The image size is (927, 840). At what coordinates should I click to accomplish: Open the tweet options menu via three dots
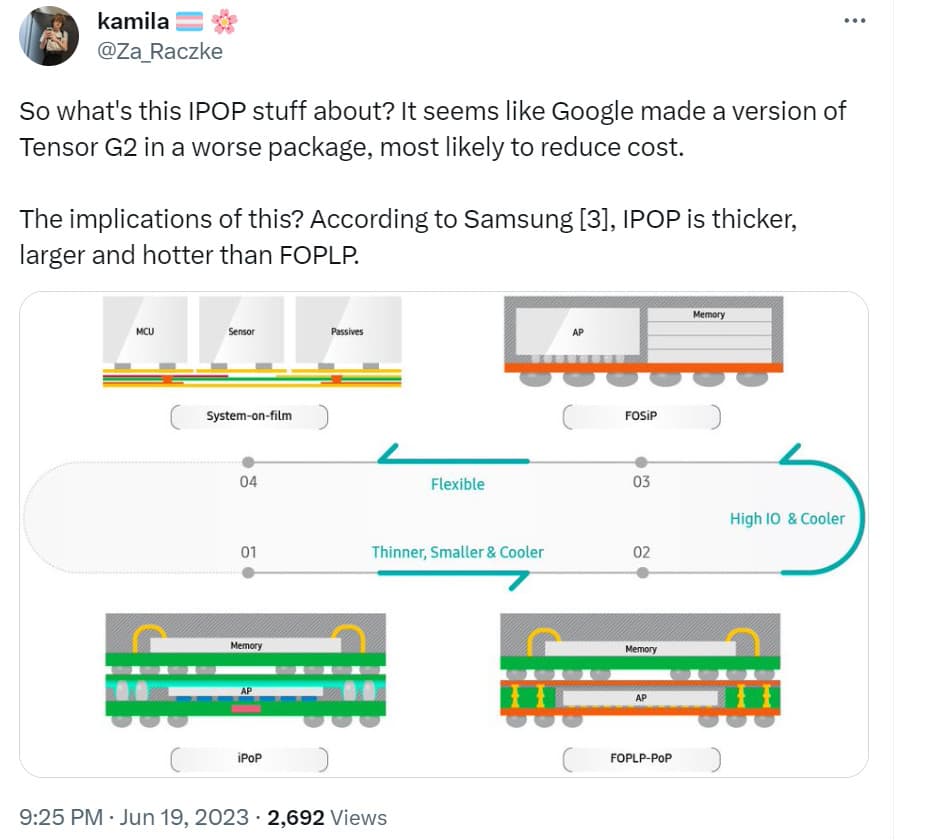pyautogui.click(x=854, y=18)
